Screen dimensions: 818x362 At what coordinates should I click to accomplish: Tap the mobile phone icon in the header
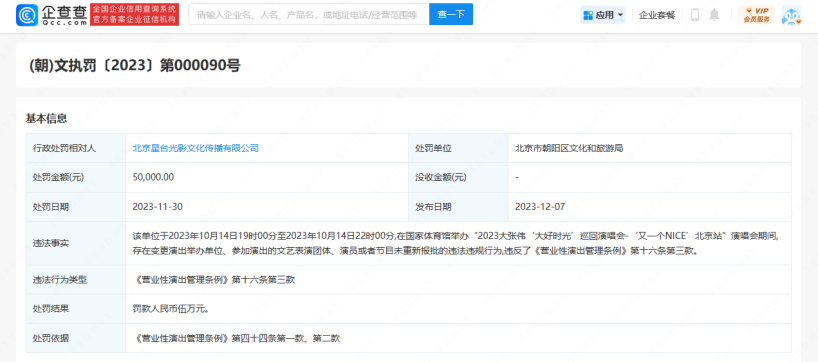pyautogui.click(x=694, y=15)
